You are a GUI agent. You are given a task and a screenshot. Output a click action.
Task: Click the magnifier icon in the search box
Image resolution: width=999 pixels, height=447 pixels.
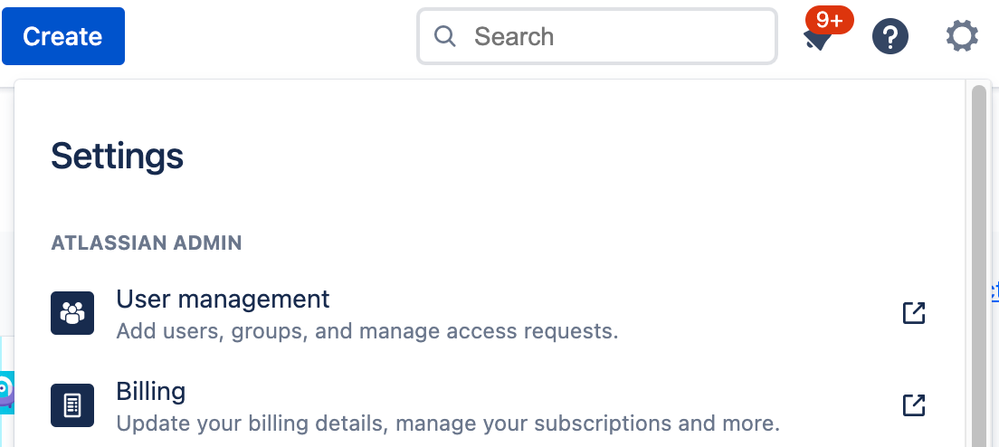(x=445, y=36)
